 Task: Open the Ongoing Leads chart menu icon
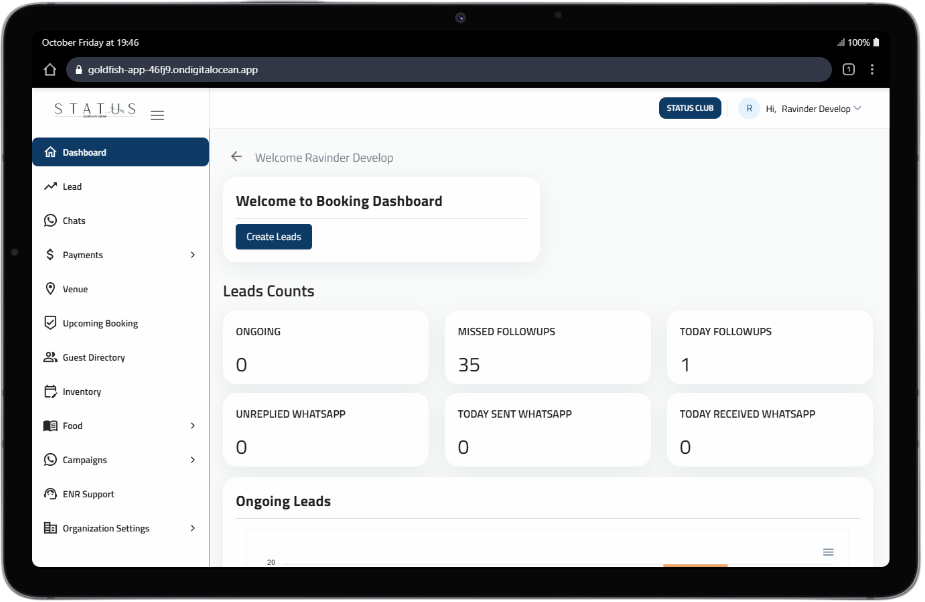click(828, 551)
